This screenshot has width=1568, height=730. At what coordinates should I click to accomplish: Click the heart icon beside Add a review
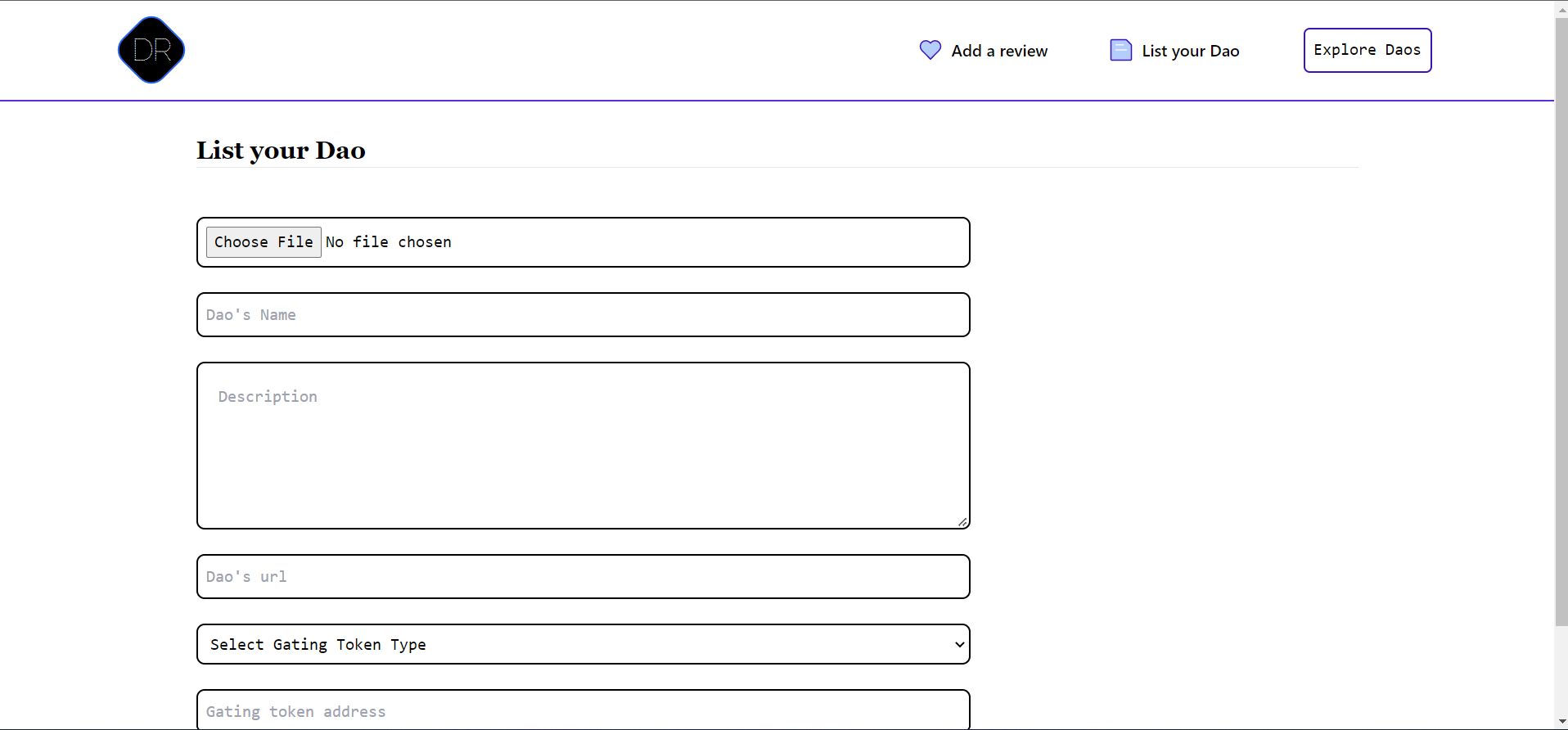[930, 50]
